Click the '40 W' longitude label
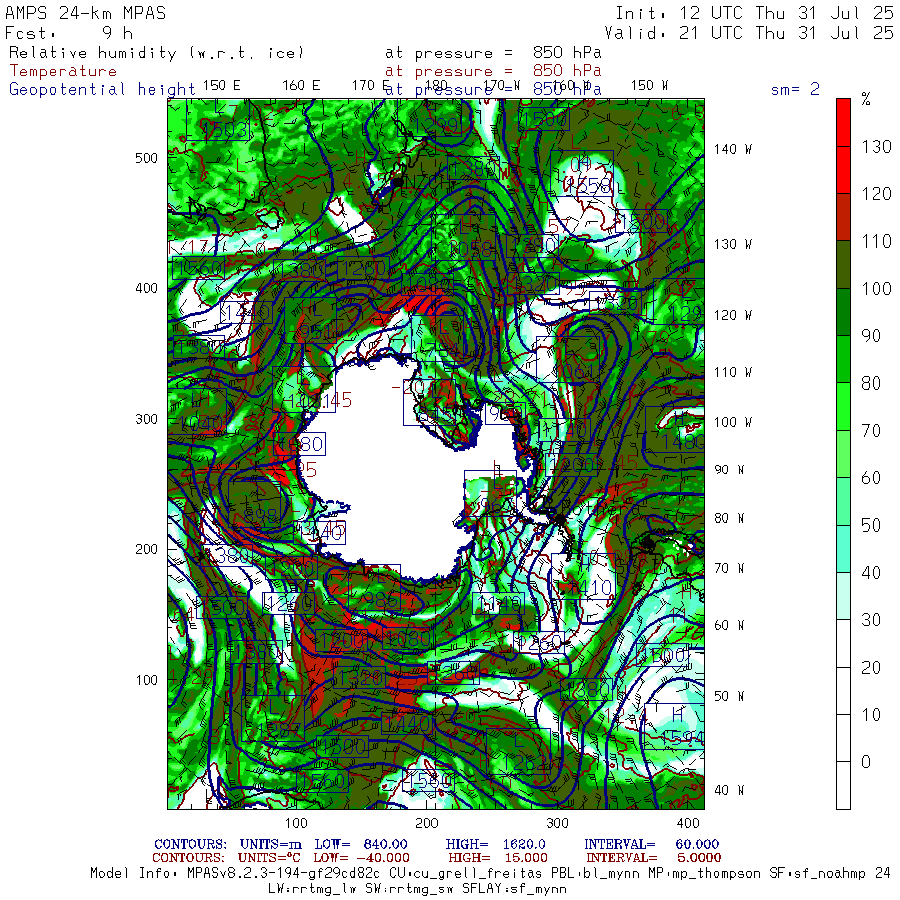Image resolution: width=900 pixels, height=900 pixels. (729, 790)
